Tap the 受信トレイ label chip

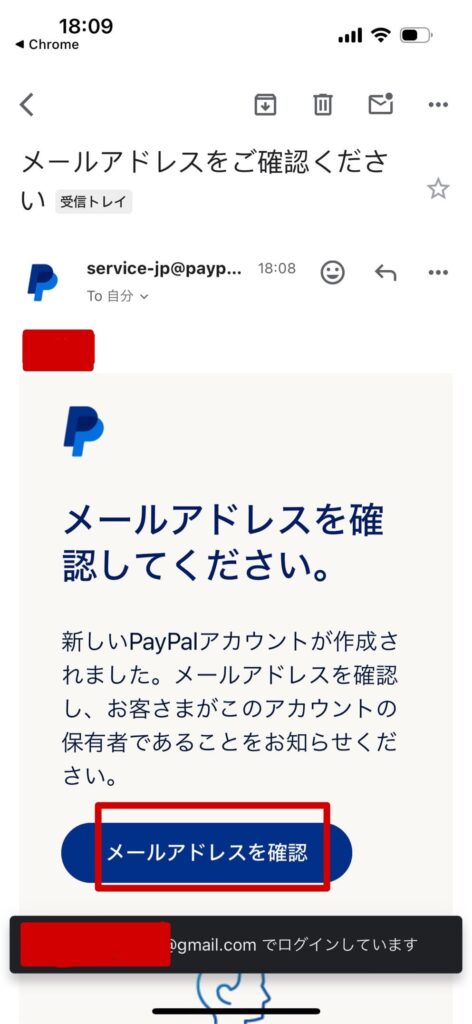point(94,202)
